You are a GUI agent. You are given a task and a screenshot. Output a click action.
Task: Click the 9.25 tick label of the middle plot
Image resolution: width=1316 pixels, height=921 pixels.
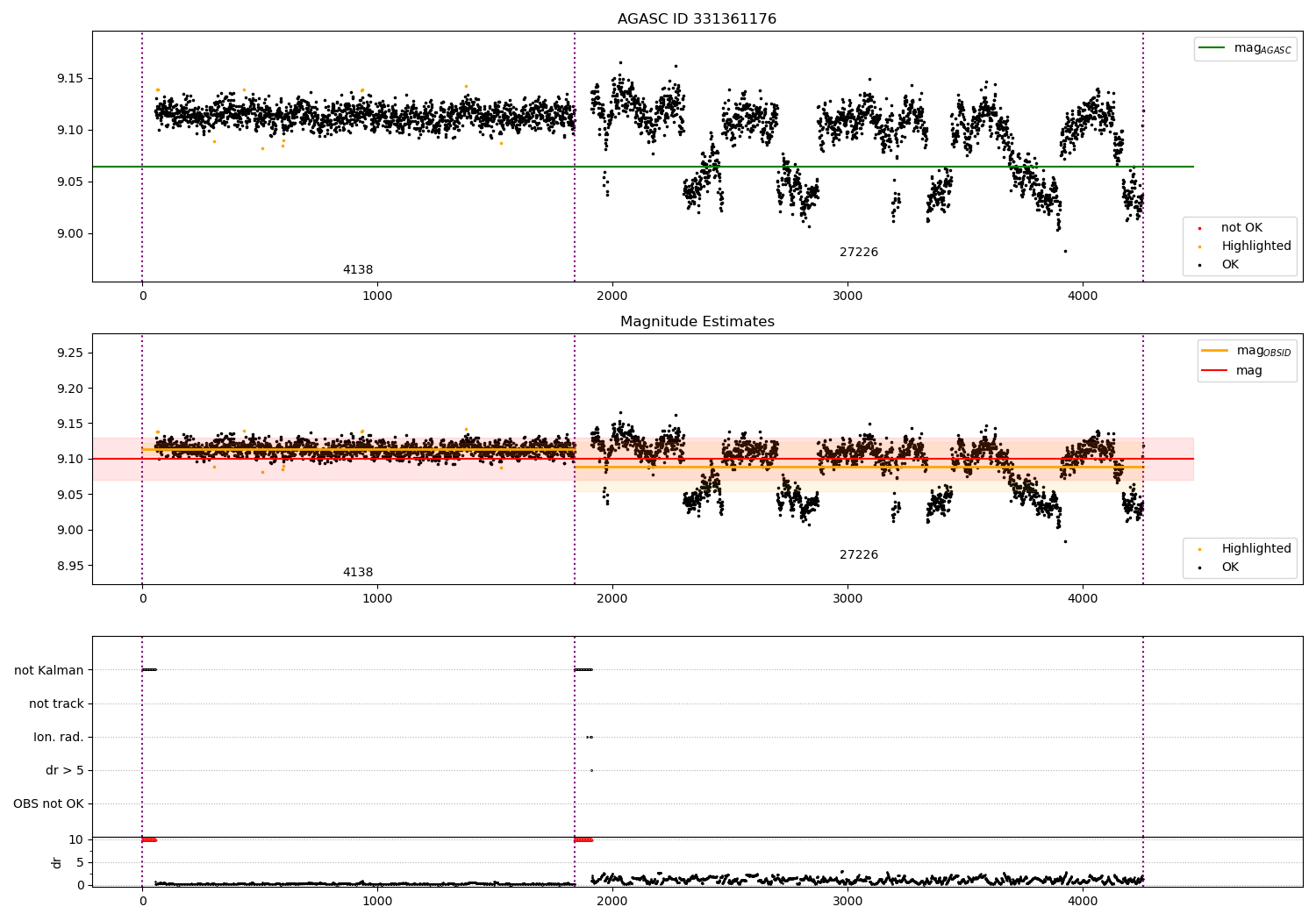point(70,353)
